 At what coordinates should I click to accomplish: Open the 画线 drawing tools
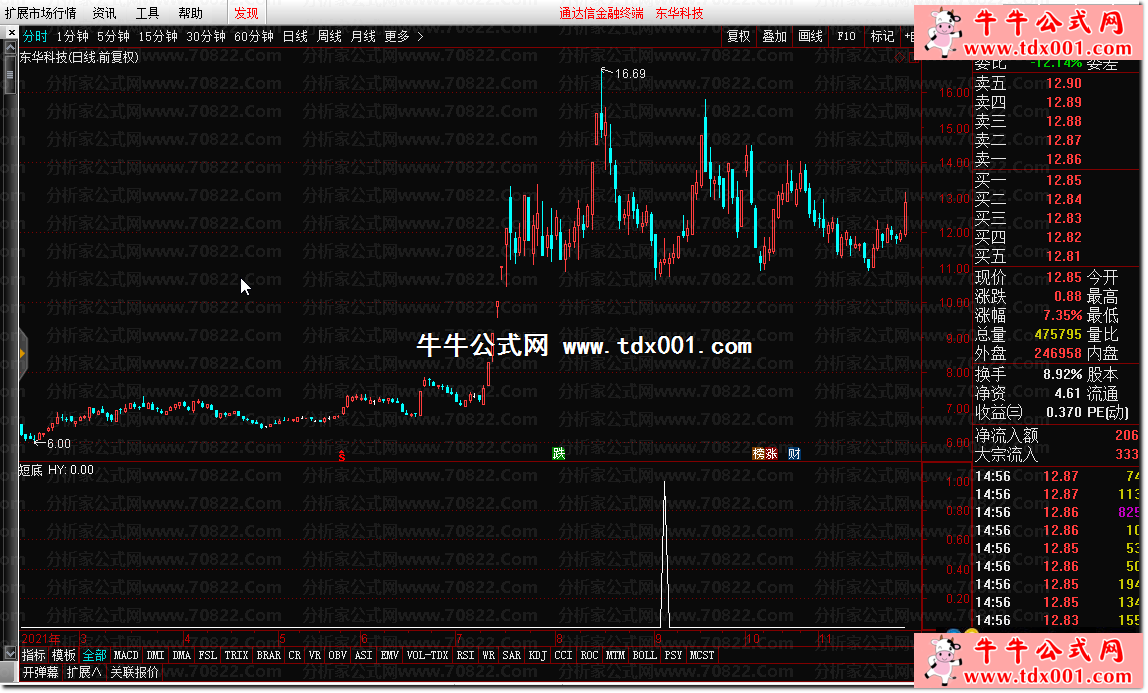pyautogui.click(x=810, y=36)
